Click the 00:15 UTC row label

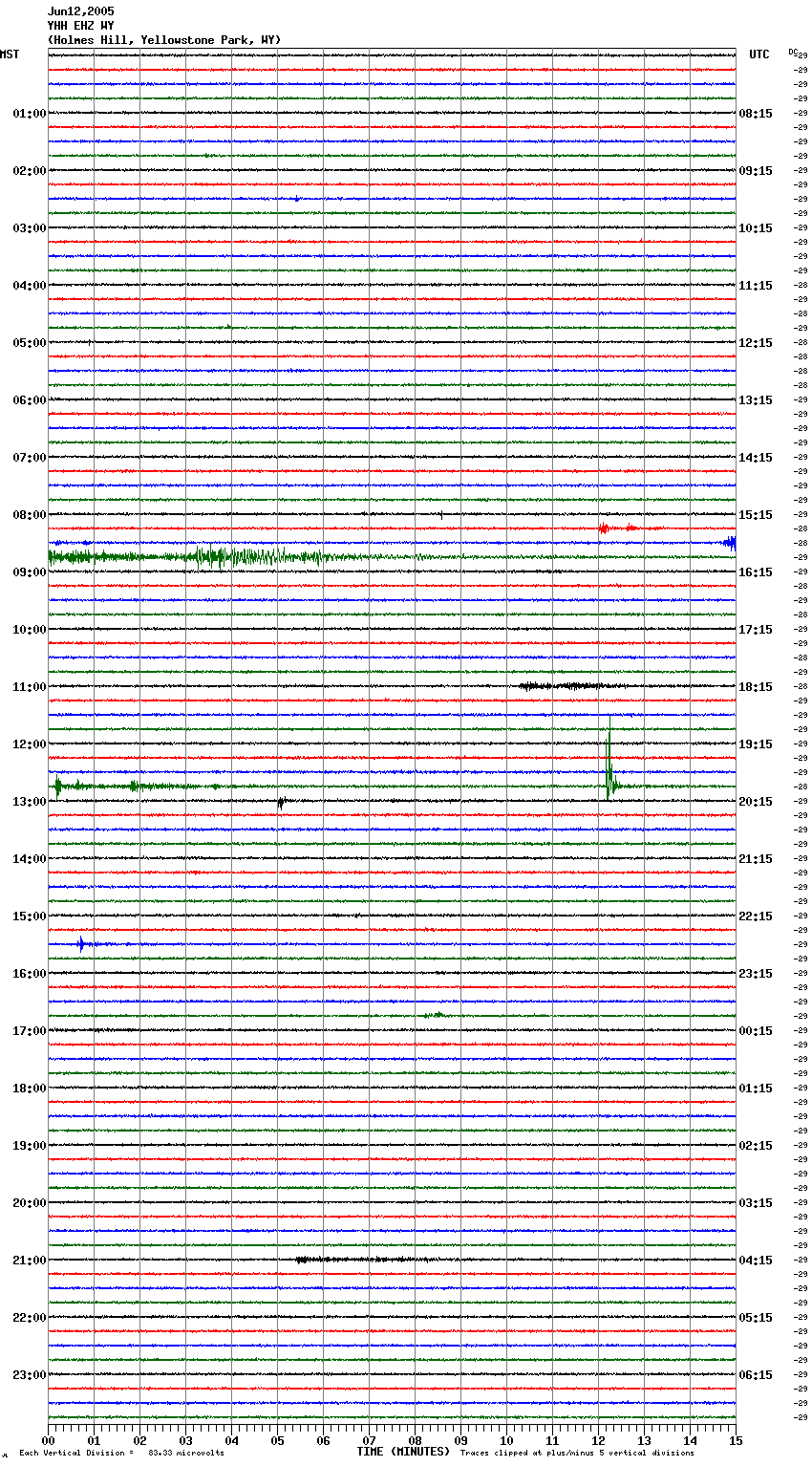[756, 1031]
